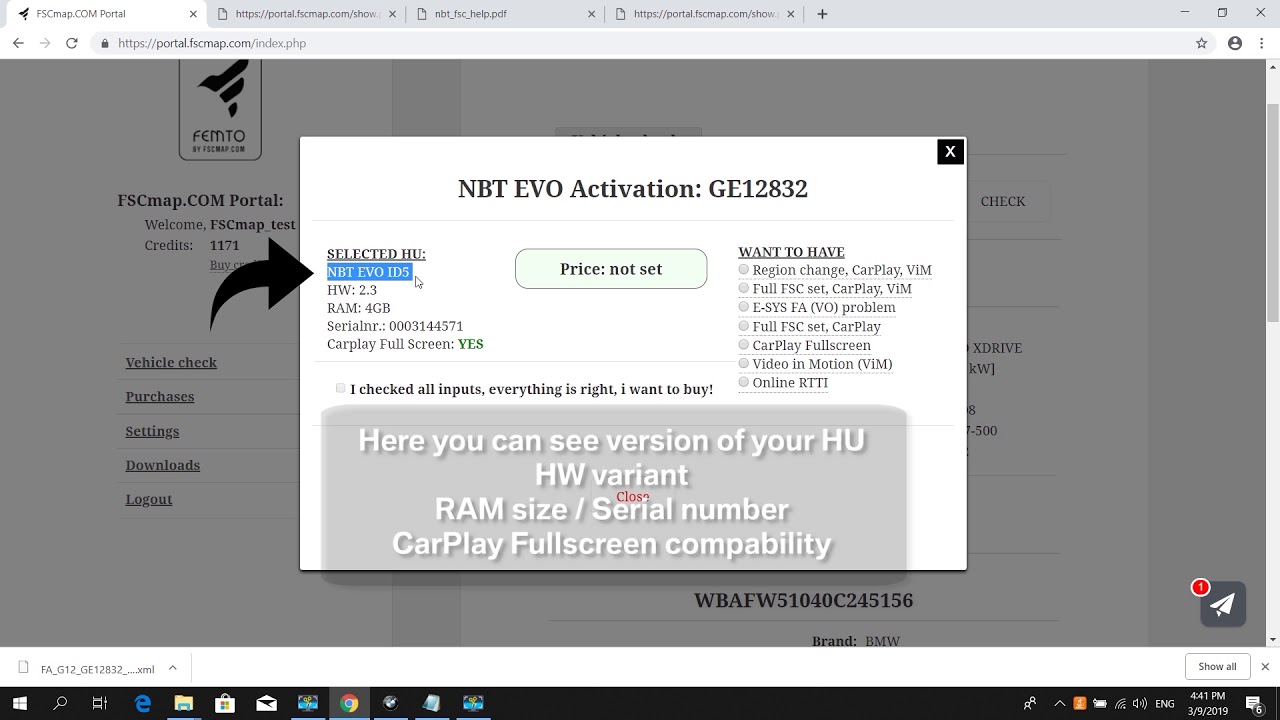The height and width of the screenshot is (720, 1280).
Task: Click VIN WBAFW51040C245156 text
Action: (x=803, y=600)
